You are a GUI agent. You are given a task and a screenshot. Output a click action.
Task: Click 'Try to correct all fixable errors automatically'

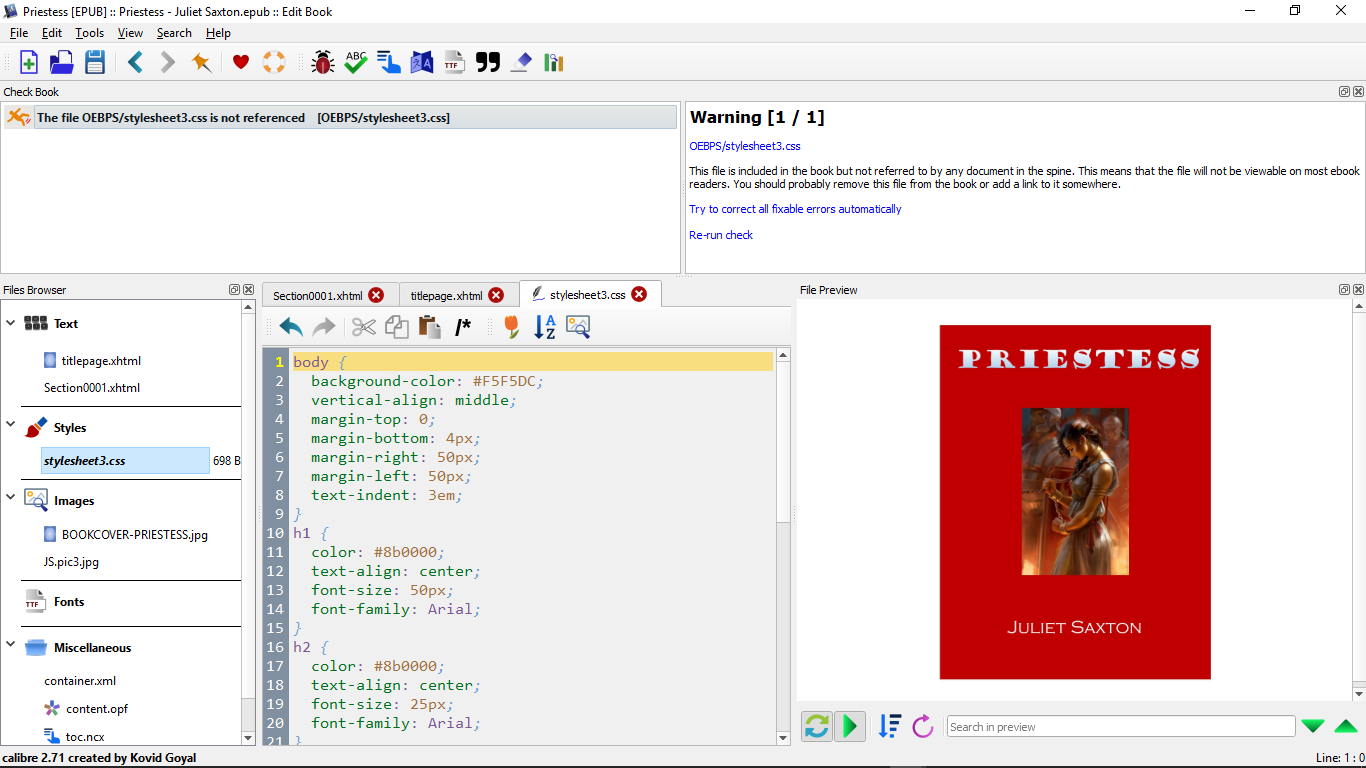(x=795, y=209)
